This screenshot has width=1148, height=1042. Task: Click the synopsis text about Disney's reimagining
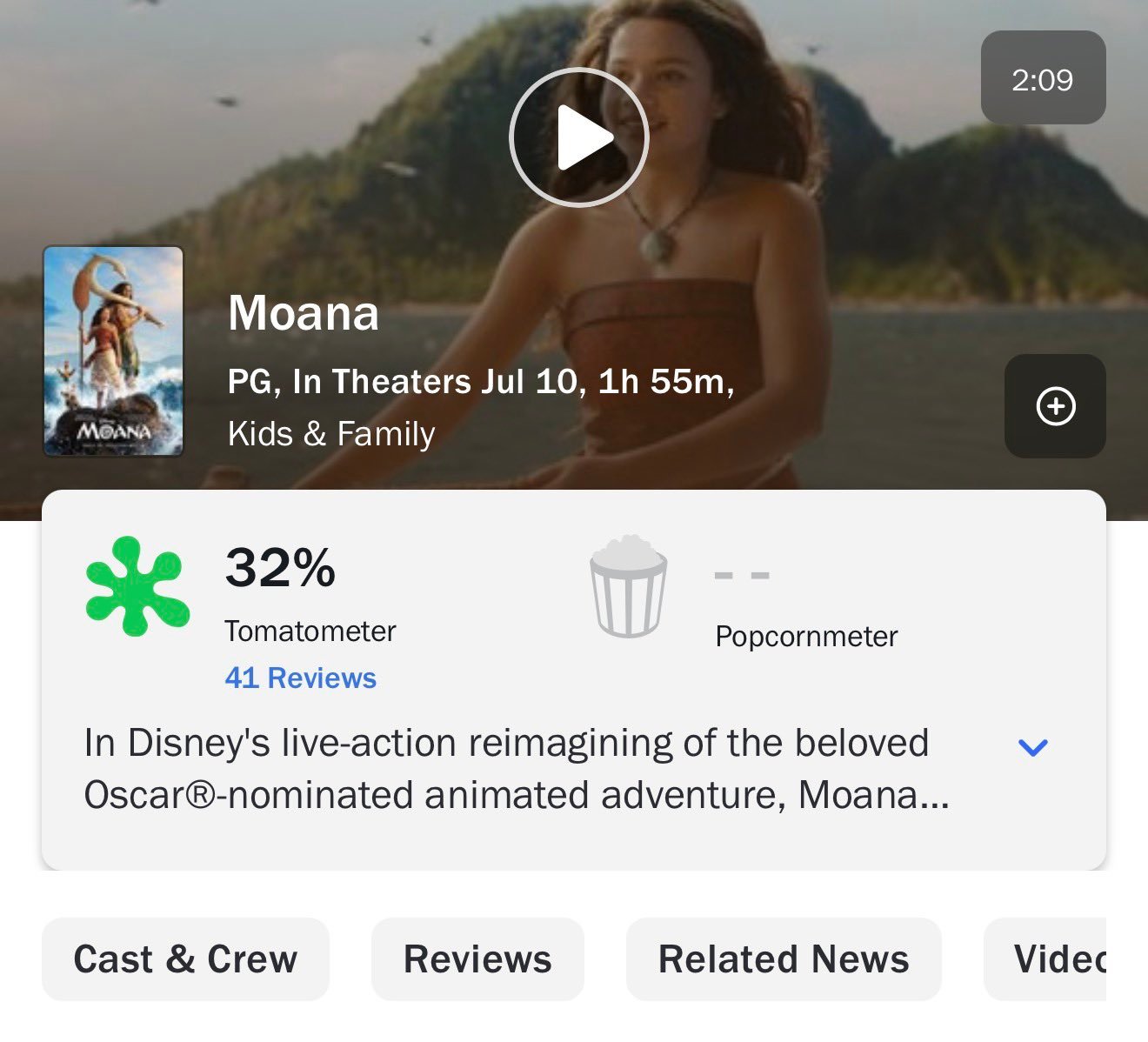tap(517, 769)
